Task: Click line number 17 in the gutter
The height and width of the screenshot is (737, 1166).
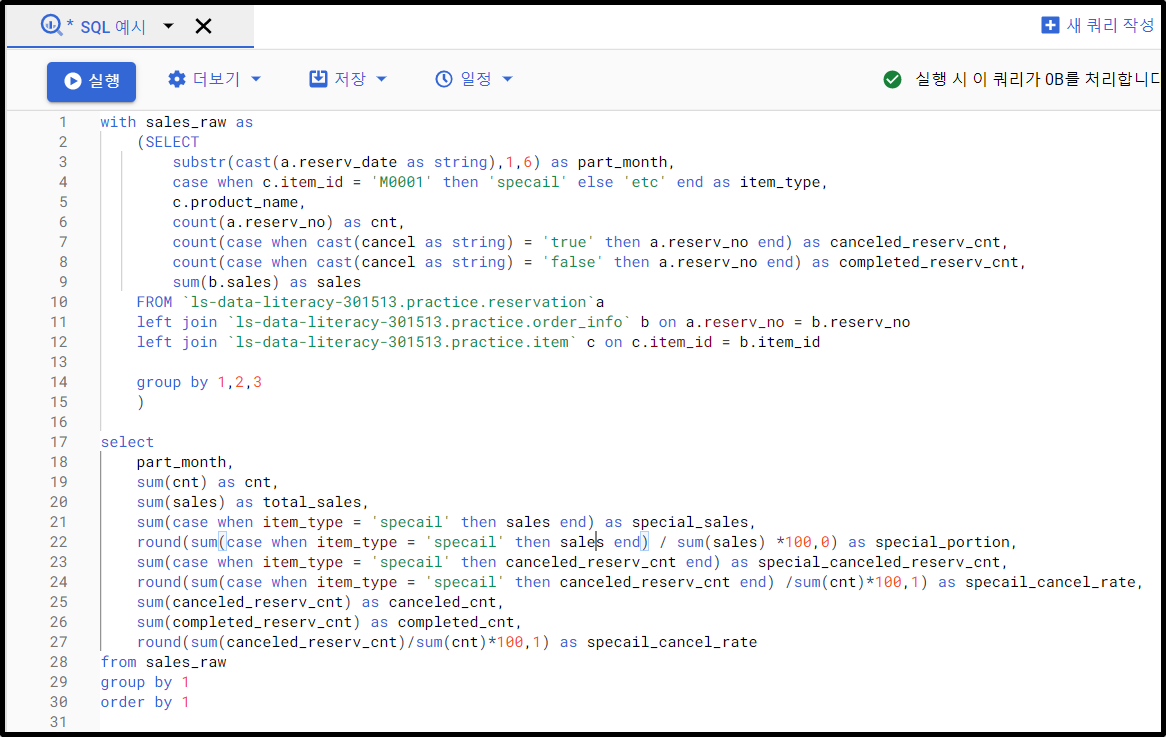Action: [x=59, y=442]
